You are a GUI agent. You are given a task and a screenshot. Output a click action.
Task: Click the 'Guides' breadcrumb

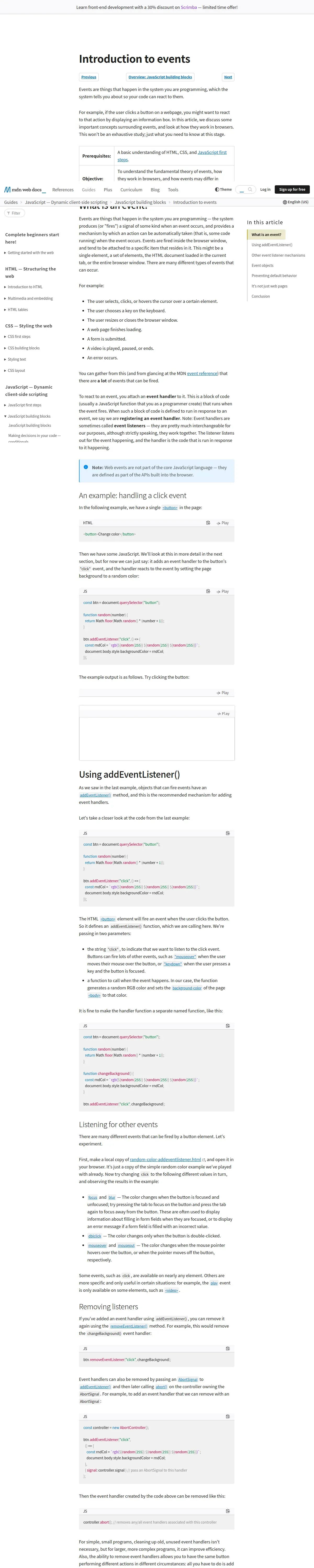point(11,202)
